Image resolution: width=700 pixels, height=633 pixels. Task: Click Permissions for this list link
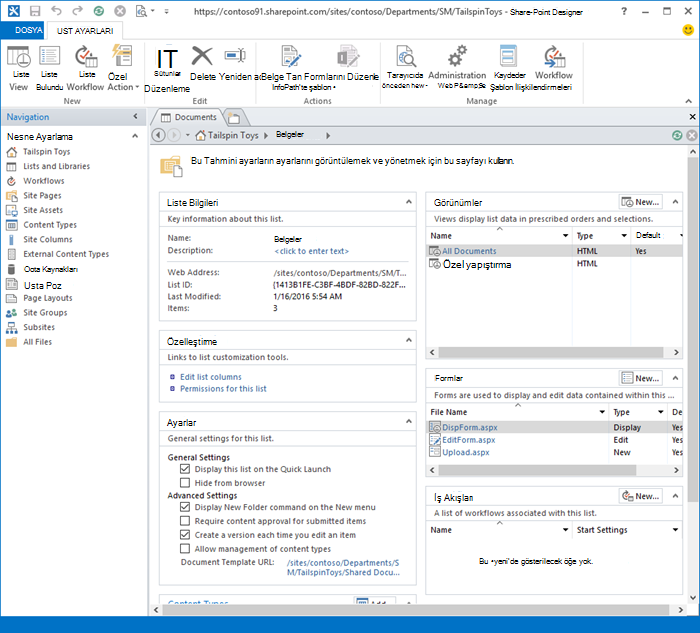pos(223,388)
